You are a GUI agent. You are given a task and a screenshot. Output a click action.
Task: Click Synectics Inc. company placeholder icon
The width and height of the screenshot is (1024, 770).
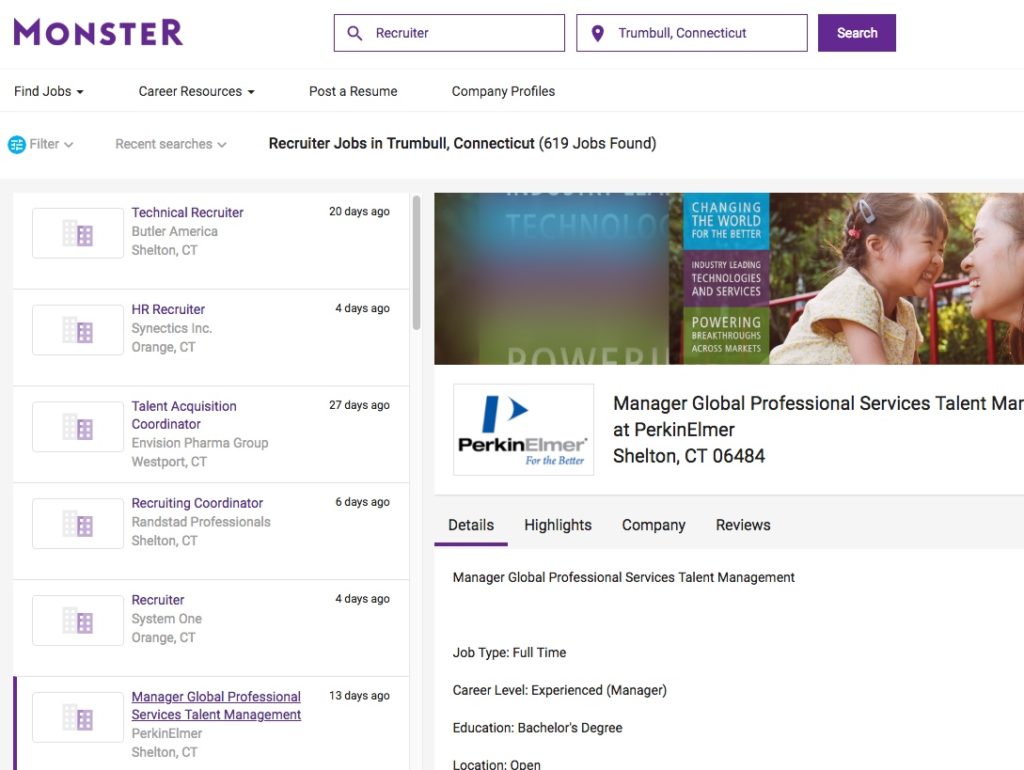tap(78, 330)
